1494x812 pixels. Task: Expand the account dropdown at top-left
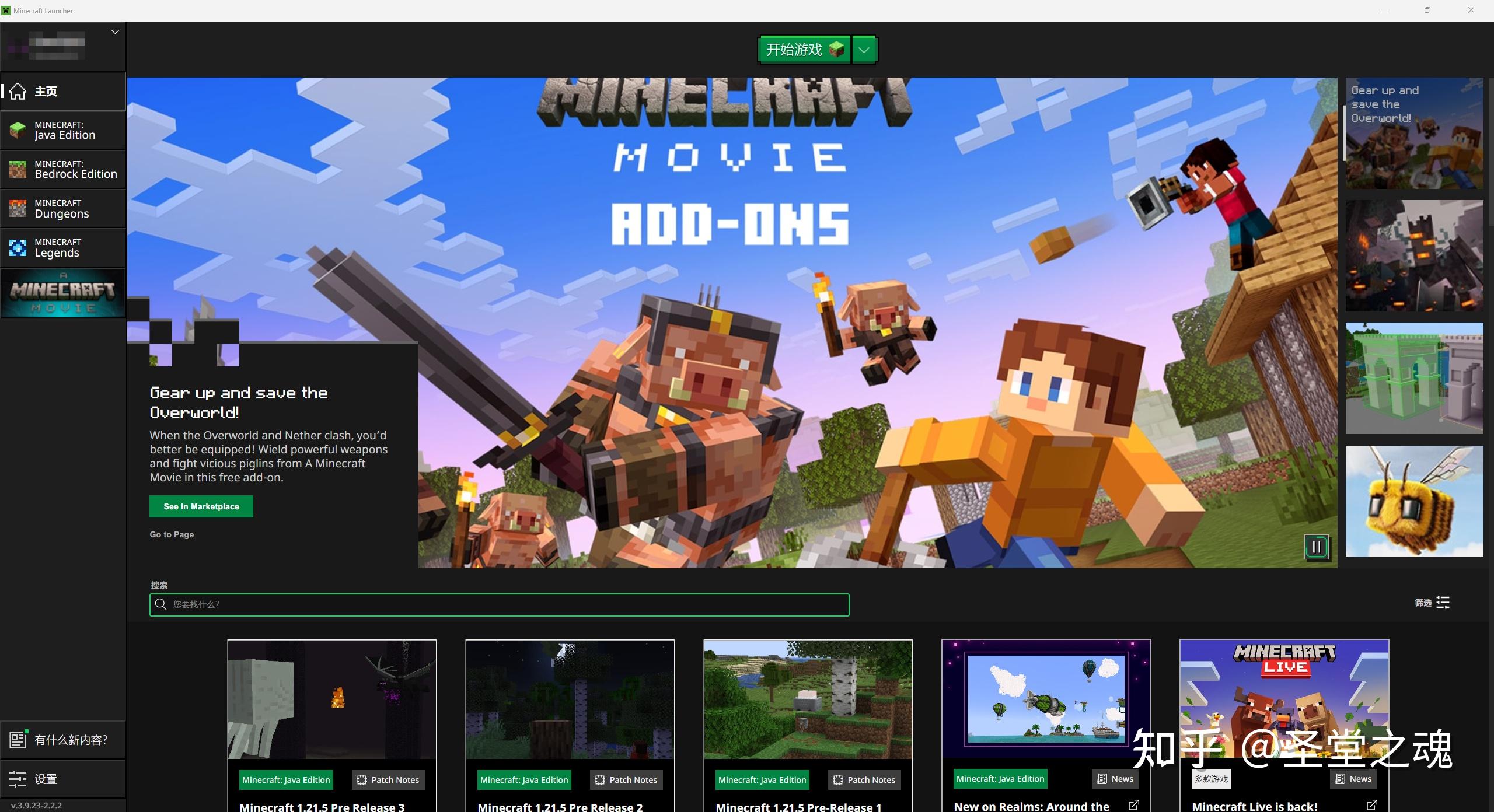click(x=115, y=32)
